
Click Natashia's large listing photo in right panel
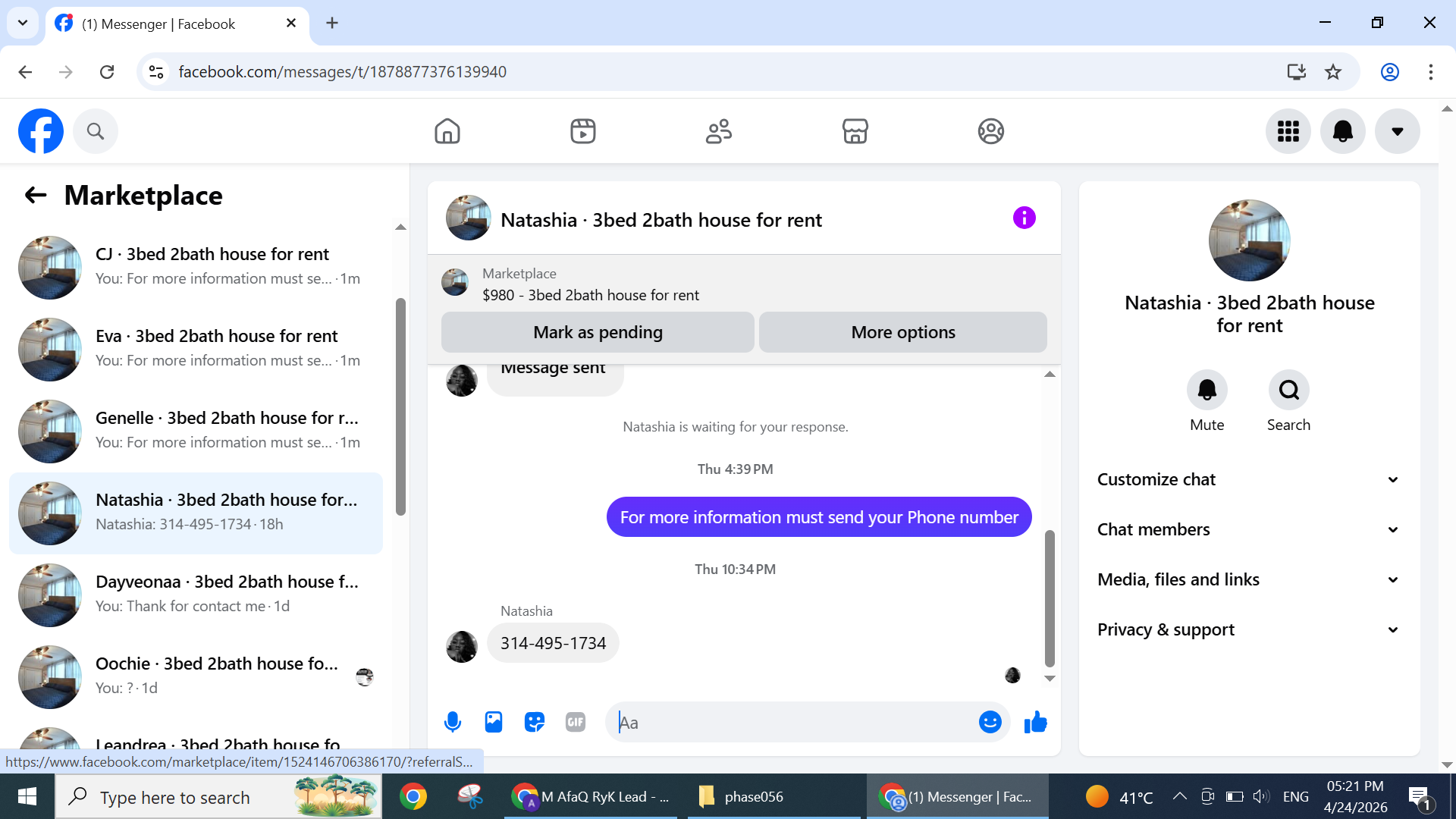(1249, 240)
